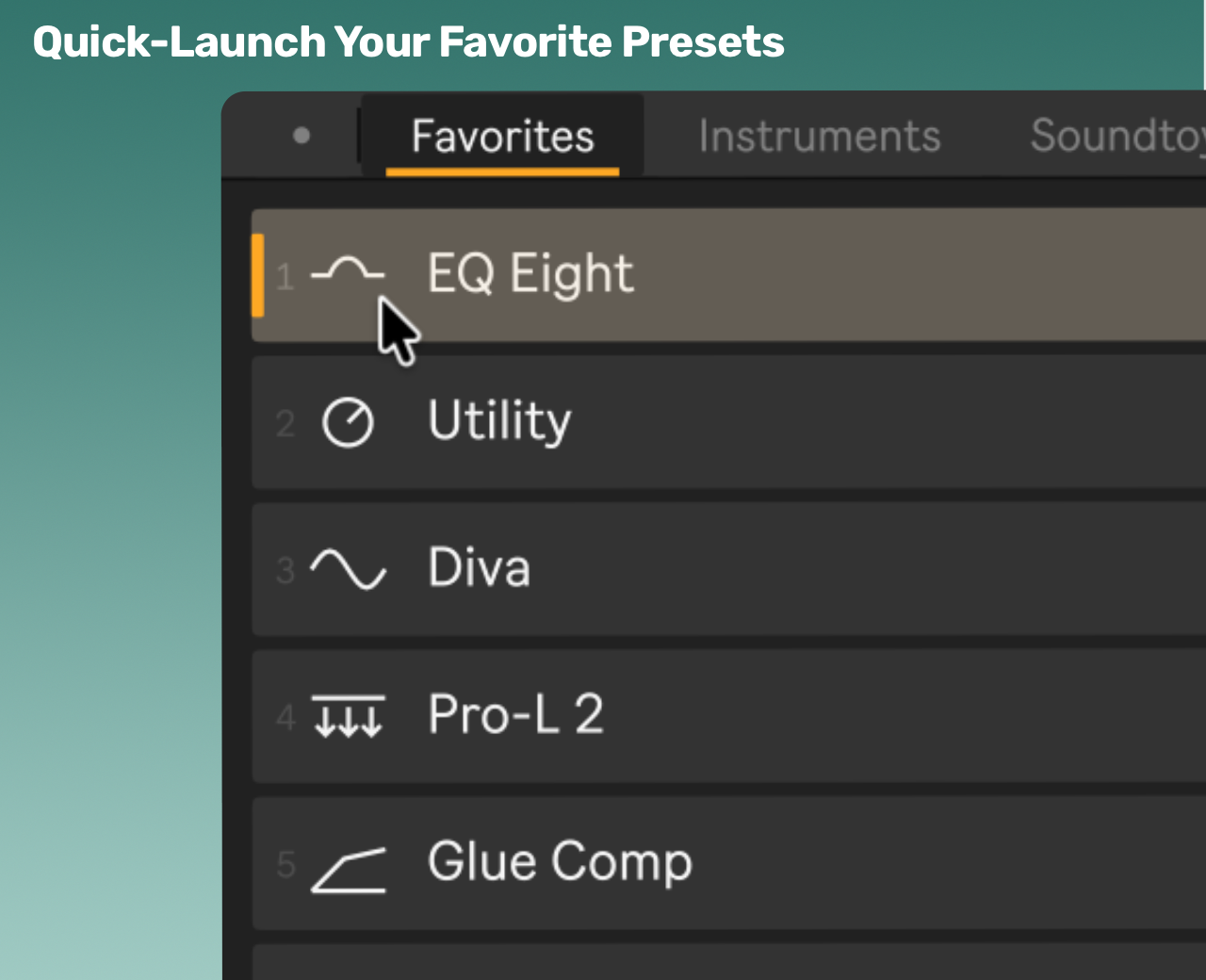
Task: Click the Pro-L 2 limiter arrows icon
Action: coord(348,716)
